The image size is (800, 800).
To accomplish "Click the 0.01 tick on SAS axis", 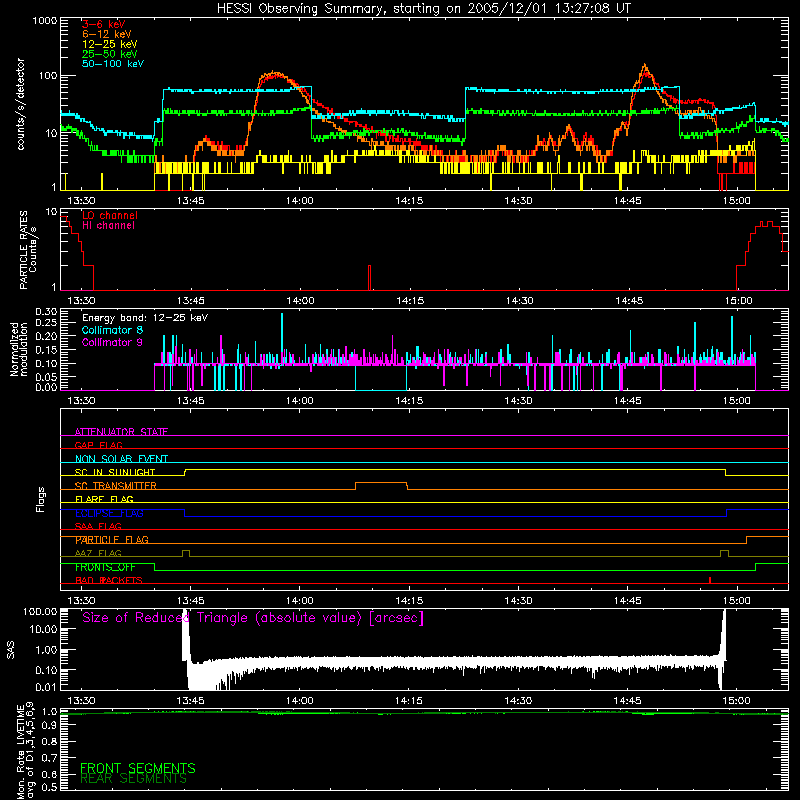I will tap(46, 687).
